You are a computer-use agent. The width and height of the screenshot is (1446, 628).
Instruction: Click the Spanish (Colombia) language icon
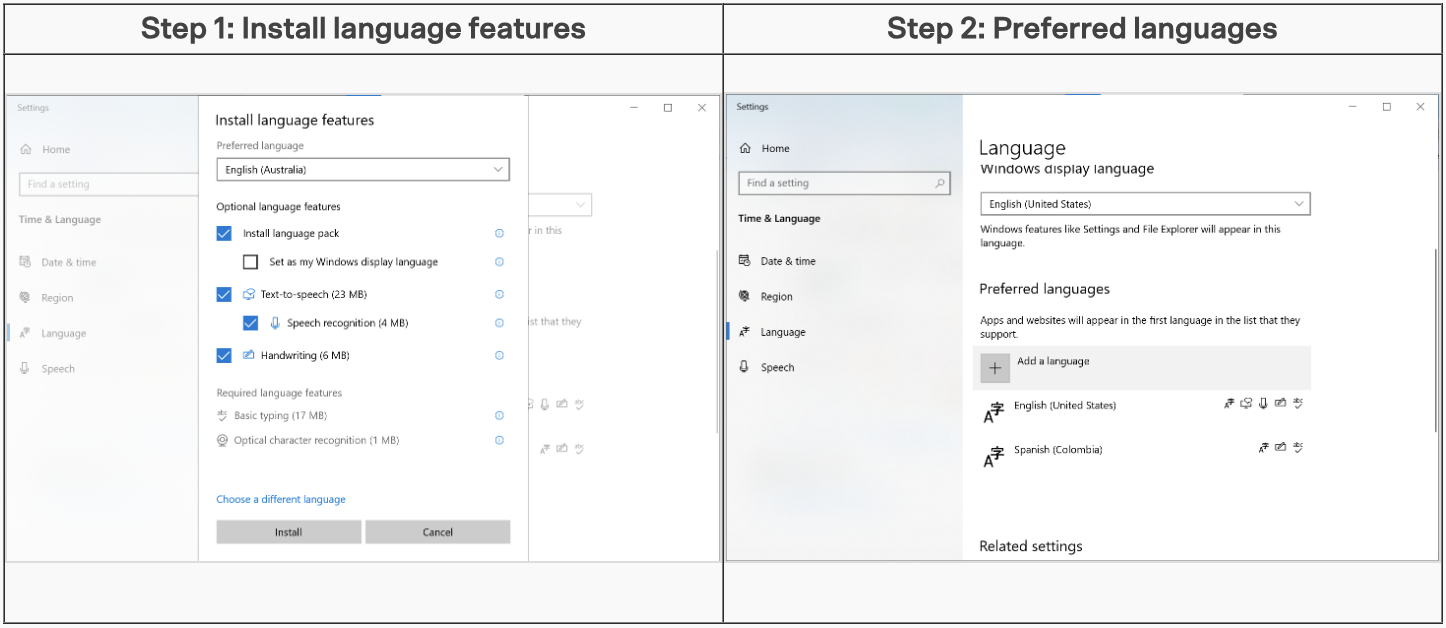[x=994, y=456]
